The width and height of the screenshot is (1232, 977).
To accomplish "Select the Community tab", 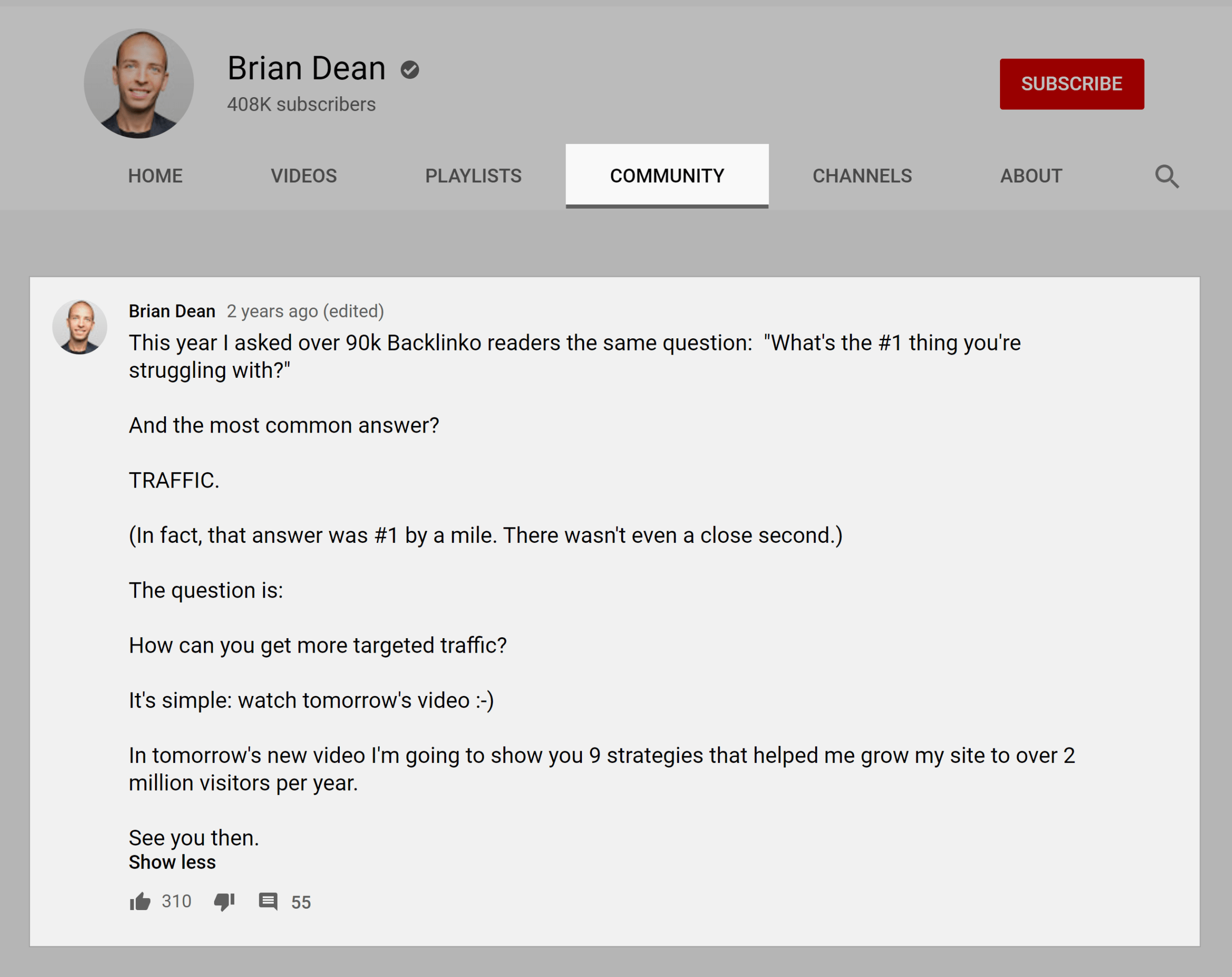I will coord(667,177).
